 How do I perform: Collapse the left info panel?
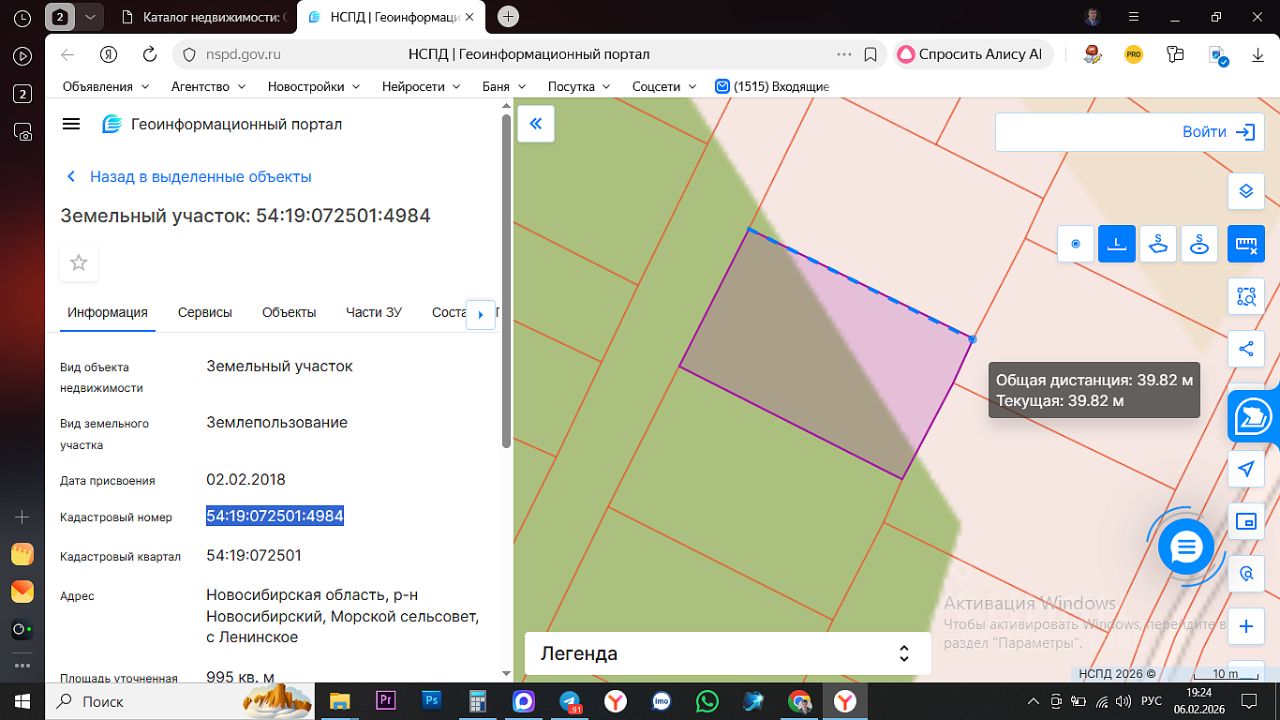pyautogui.click(x=536, y=124)
